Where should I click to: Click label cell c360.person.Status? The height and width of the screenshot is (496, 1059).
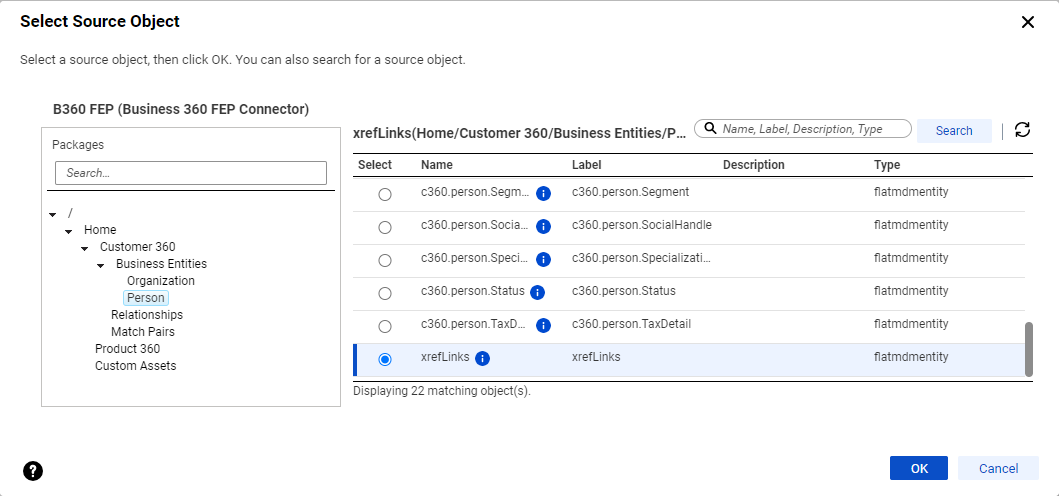(x=623, y=291)
